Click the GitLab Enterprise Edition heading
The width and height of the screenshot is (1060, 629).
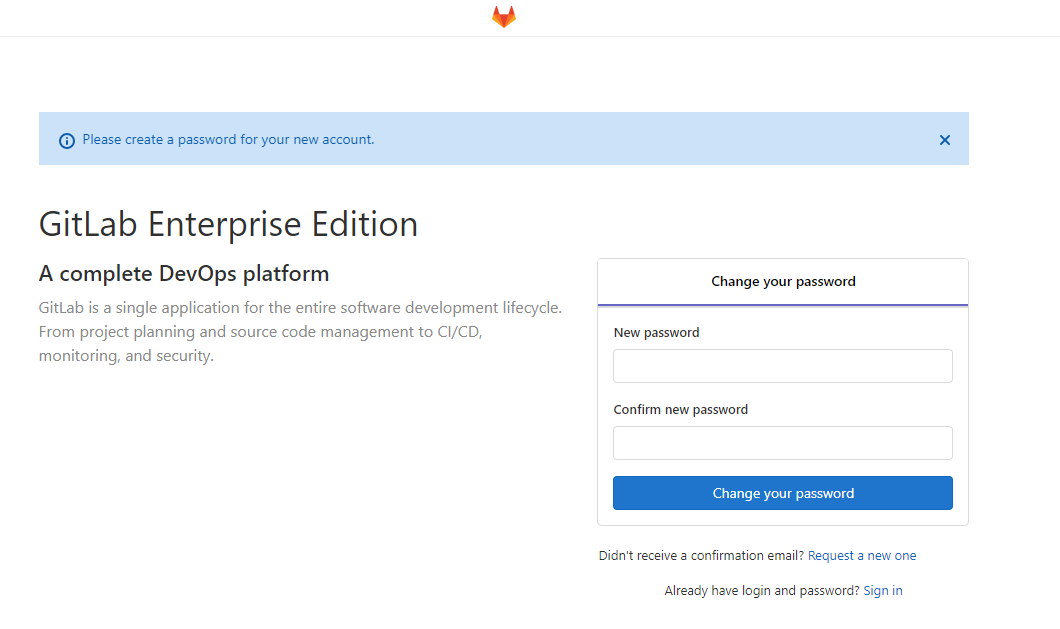228,224
